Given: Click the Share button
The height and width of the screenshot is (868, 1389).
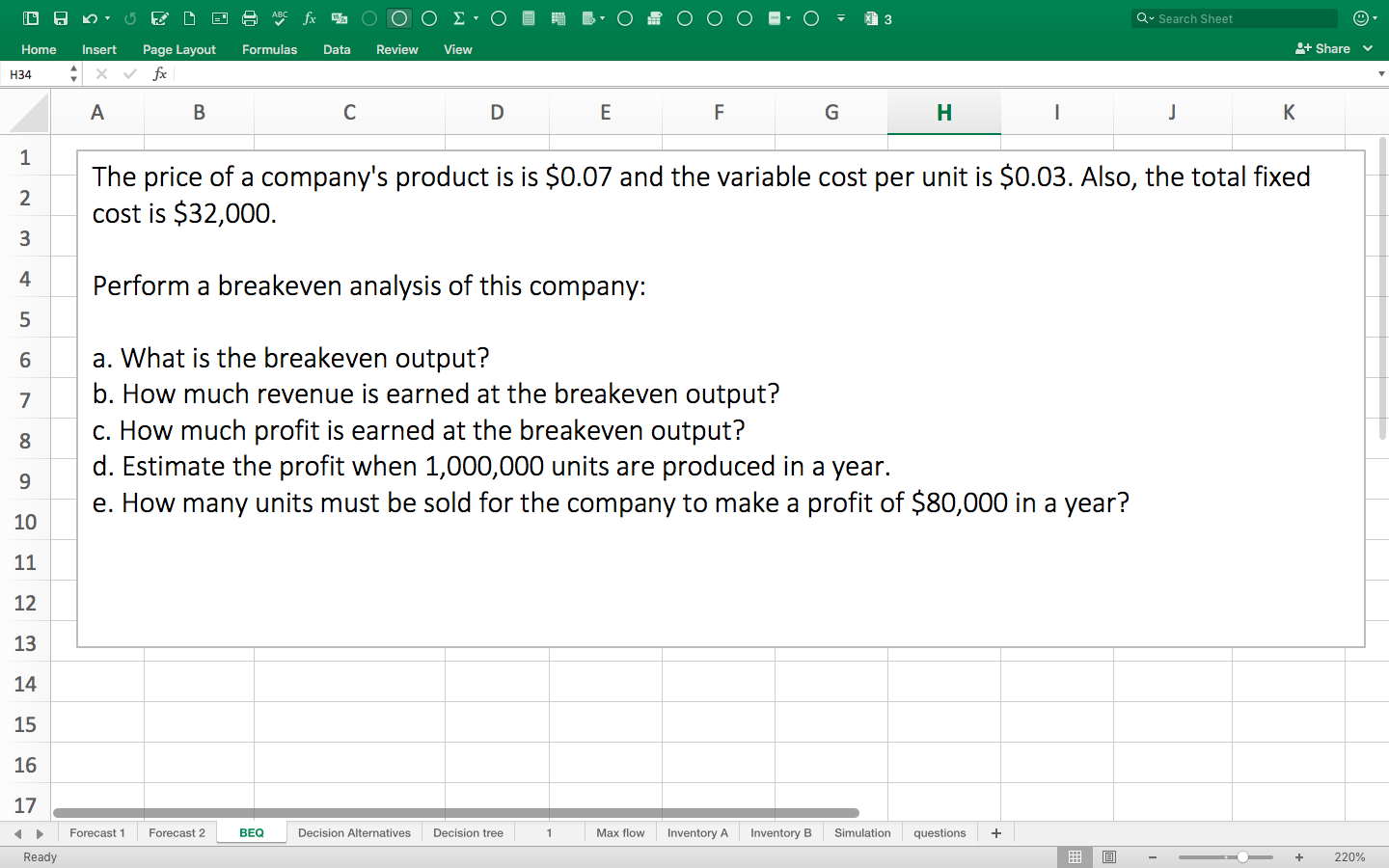Looking at the screenshot, I should click(1322, 48).
